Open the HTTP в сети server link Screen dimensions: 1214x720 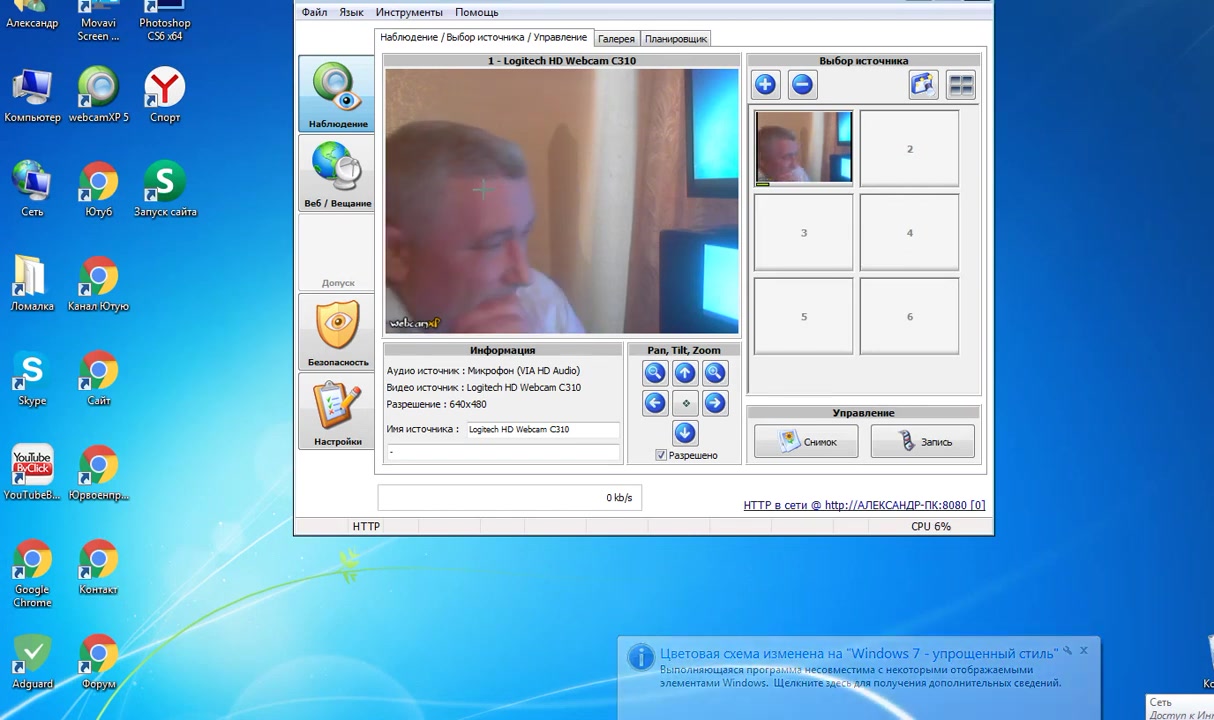(x=864, y=505)
